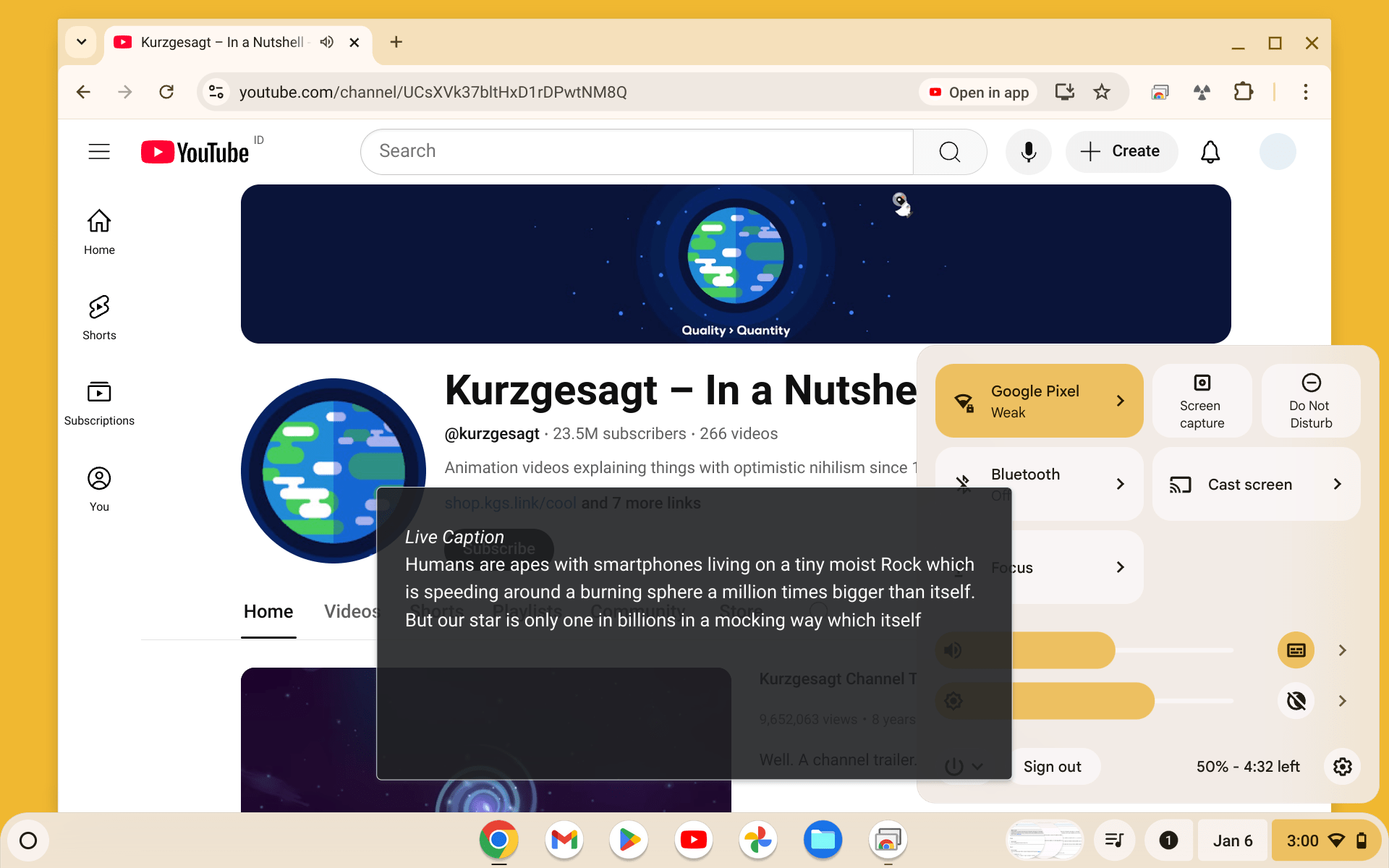Open the YouTube main menu hamburger
The height and width of the screenshot is (868, 1389).
click(99, 151)
